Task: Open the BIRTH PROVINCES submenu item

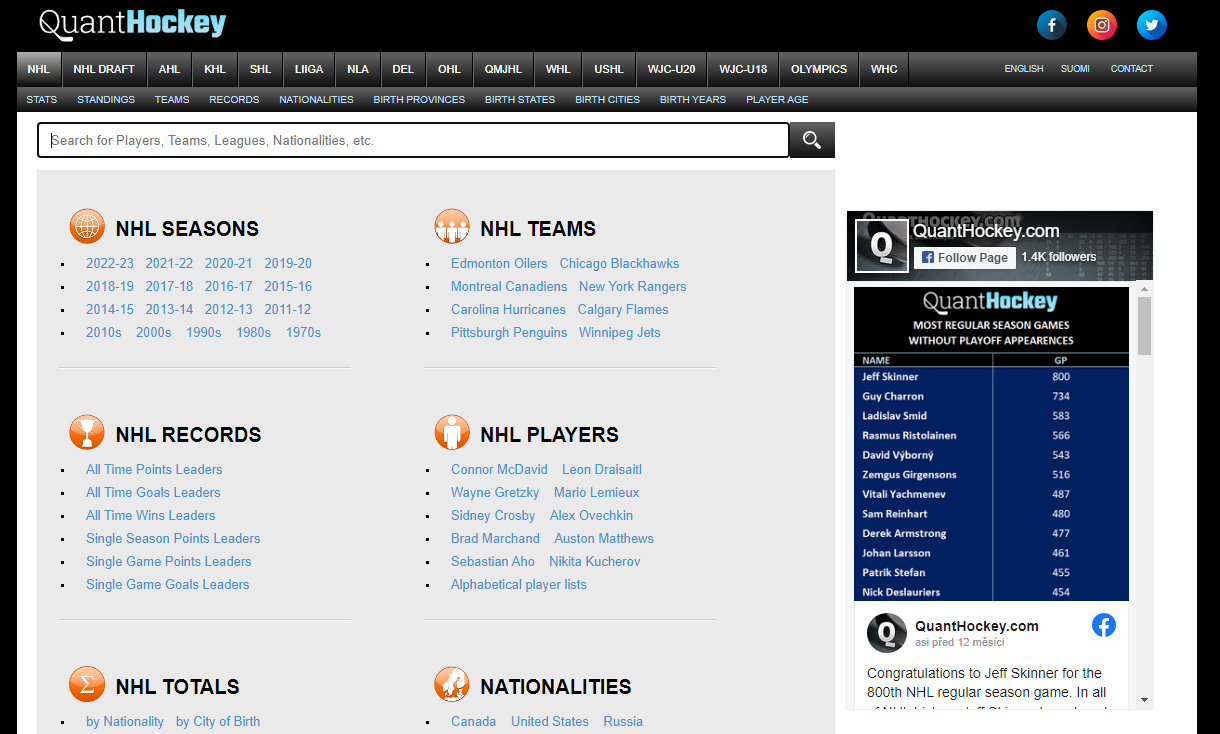Action: click(x=419, y=100)
